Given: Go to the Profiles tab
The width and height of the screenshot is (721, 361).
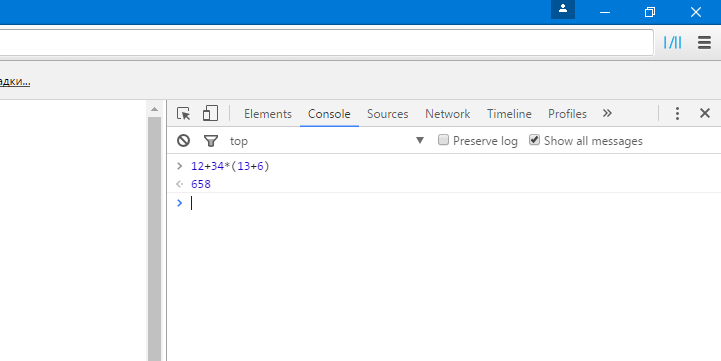Looking at the screenshot, I should coord(567,114).
